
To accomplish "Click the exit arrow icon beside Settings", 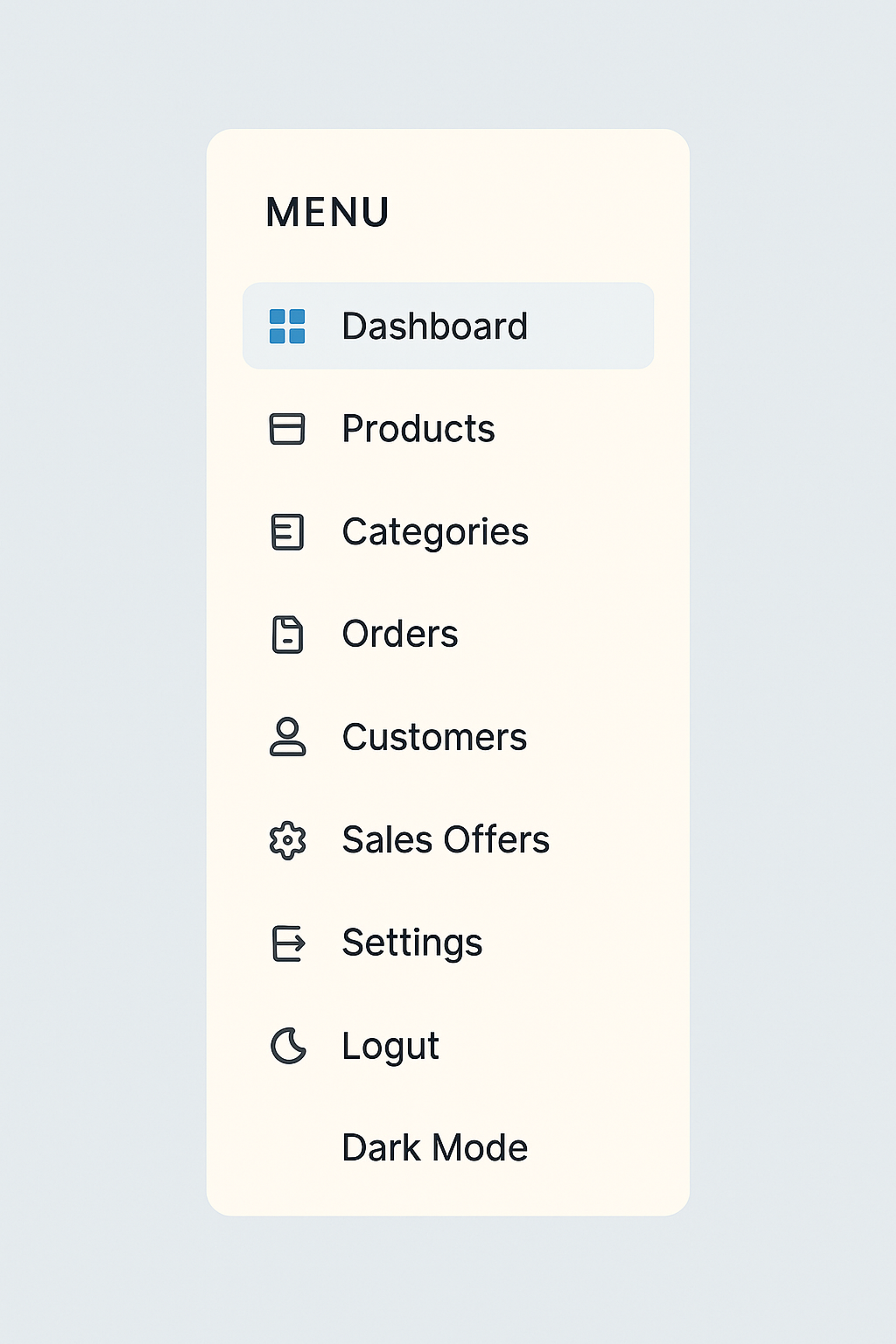I will [x=289, y=943].
